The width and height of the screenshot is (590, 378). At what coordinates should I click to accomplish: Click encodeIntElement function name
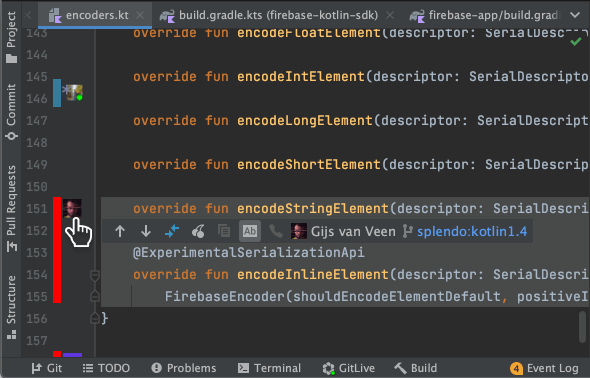point(301,77)
